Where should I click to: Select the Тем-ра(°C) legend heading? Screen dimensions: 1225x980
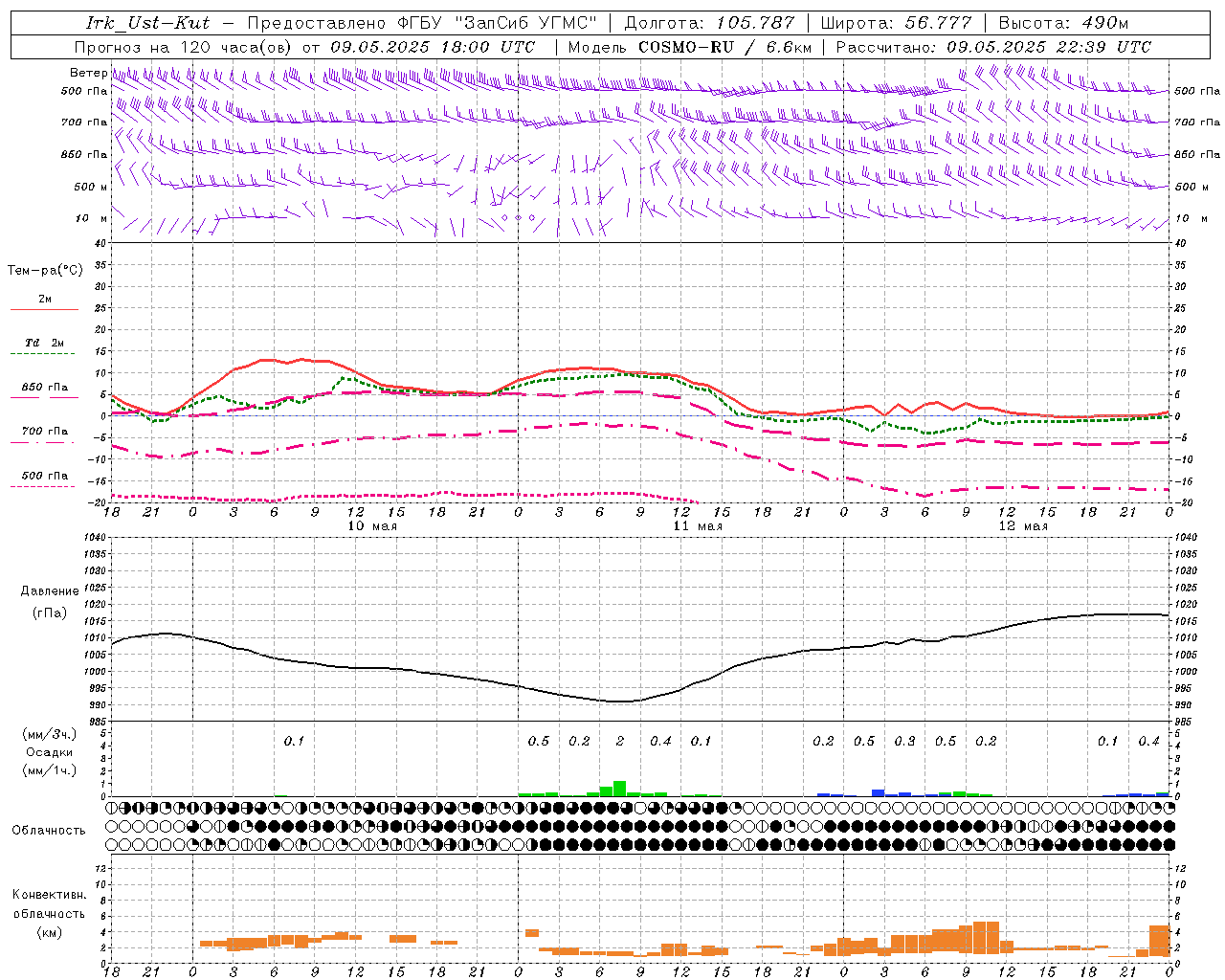coord(45,271)
